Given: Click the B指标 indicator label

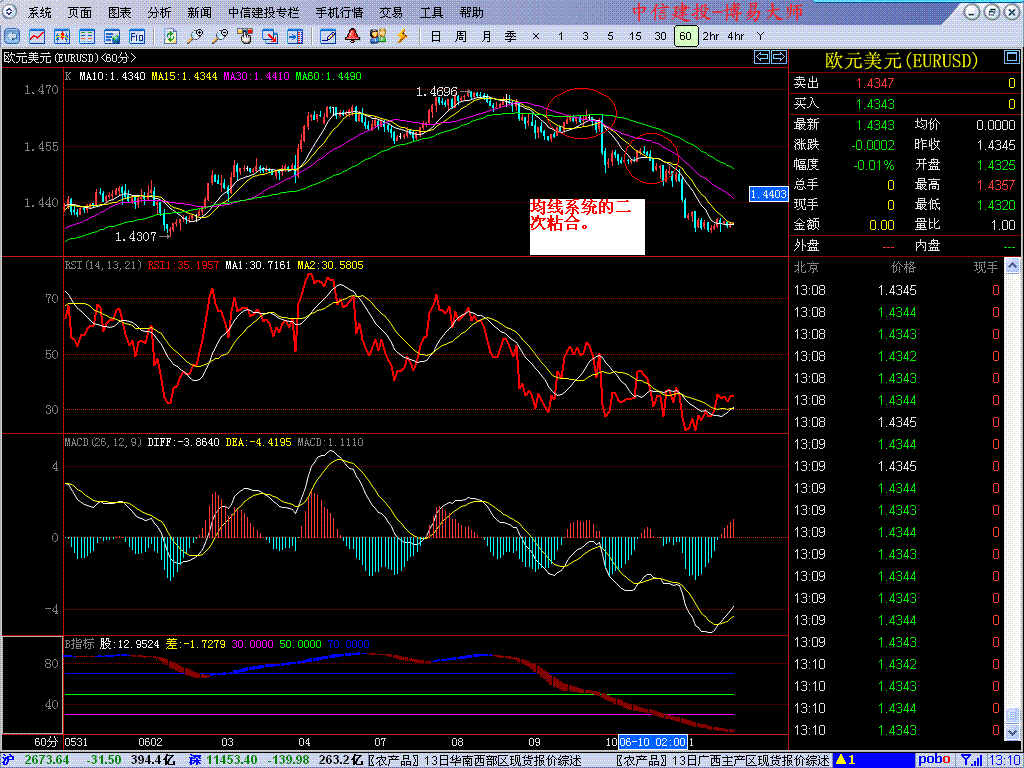Looking at the screenshot, I should click(x=80, y=644).
